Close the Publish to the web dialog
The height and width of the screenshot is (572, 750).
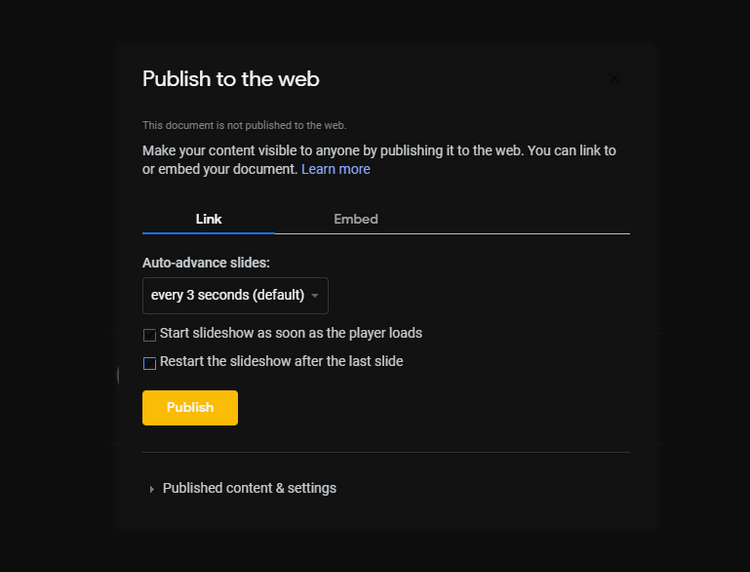coord(614,78)
